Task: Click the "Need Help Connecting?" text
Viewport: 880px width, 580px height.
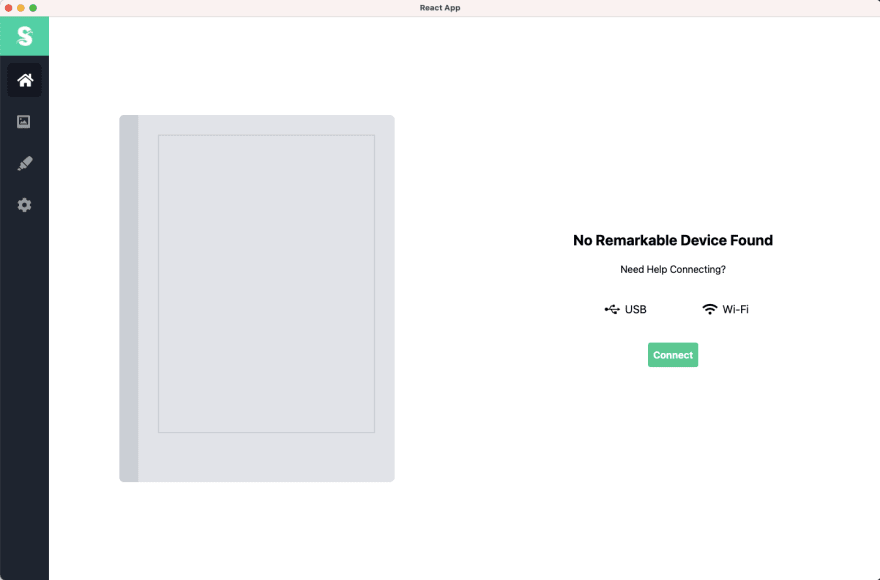Action: [x=673, y=270]
